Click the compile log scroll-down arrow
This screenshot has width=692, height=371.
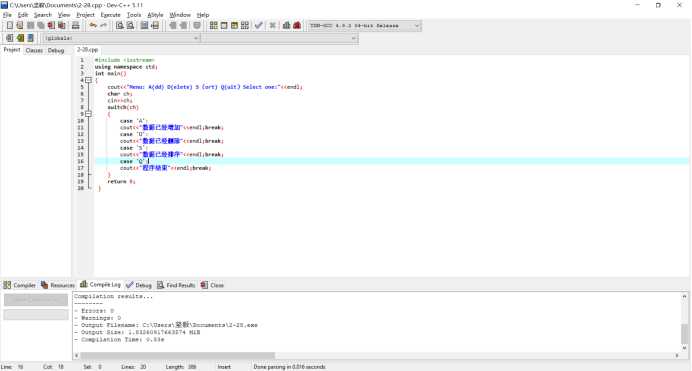pyautogui.click(x=684, y=348)
